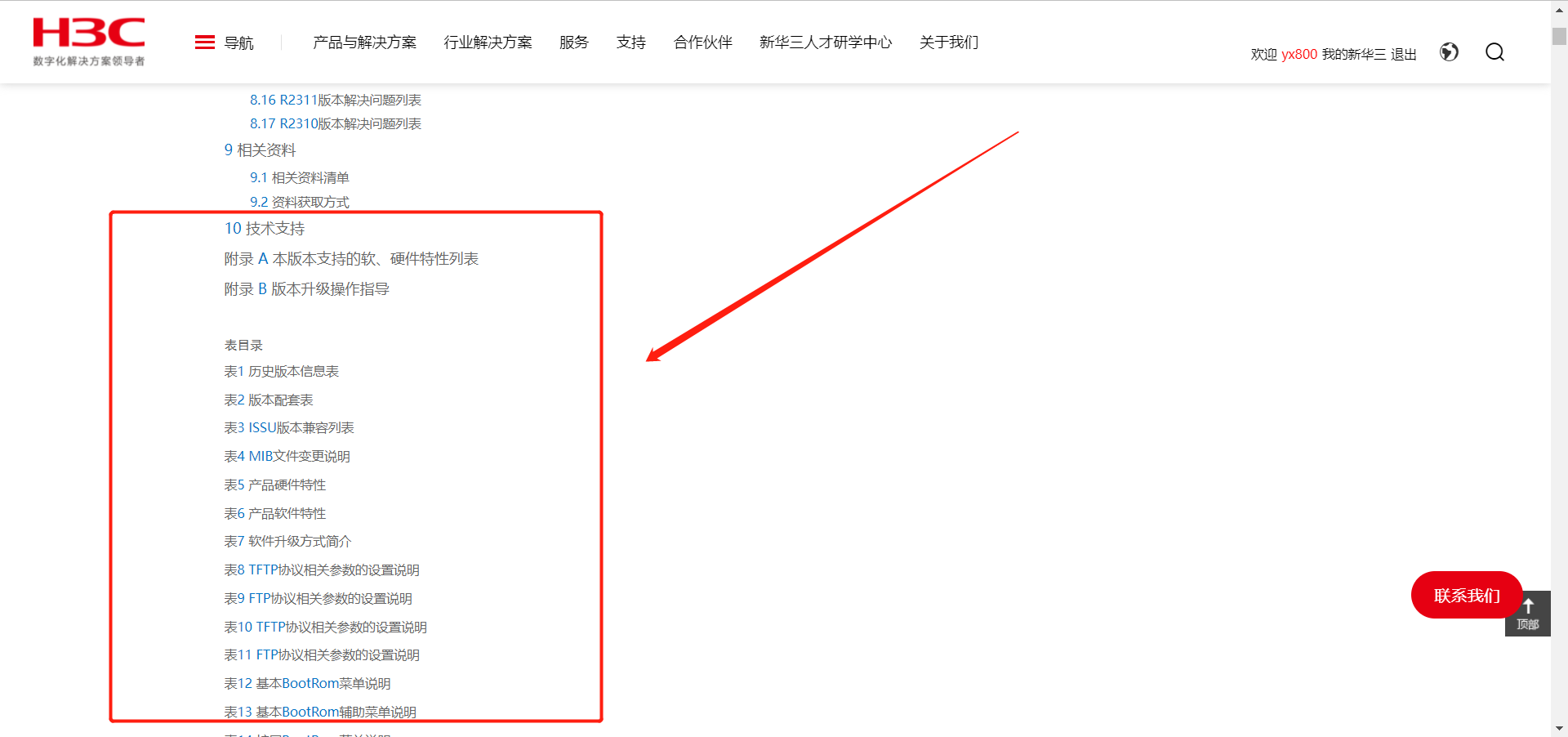The image size is (1568, 737).
Task: Open 9.2 资料获取方式 link
Action: (x=300, y=202)
